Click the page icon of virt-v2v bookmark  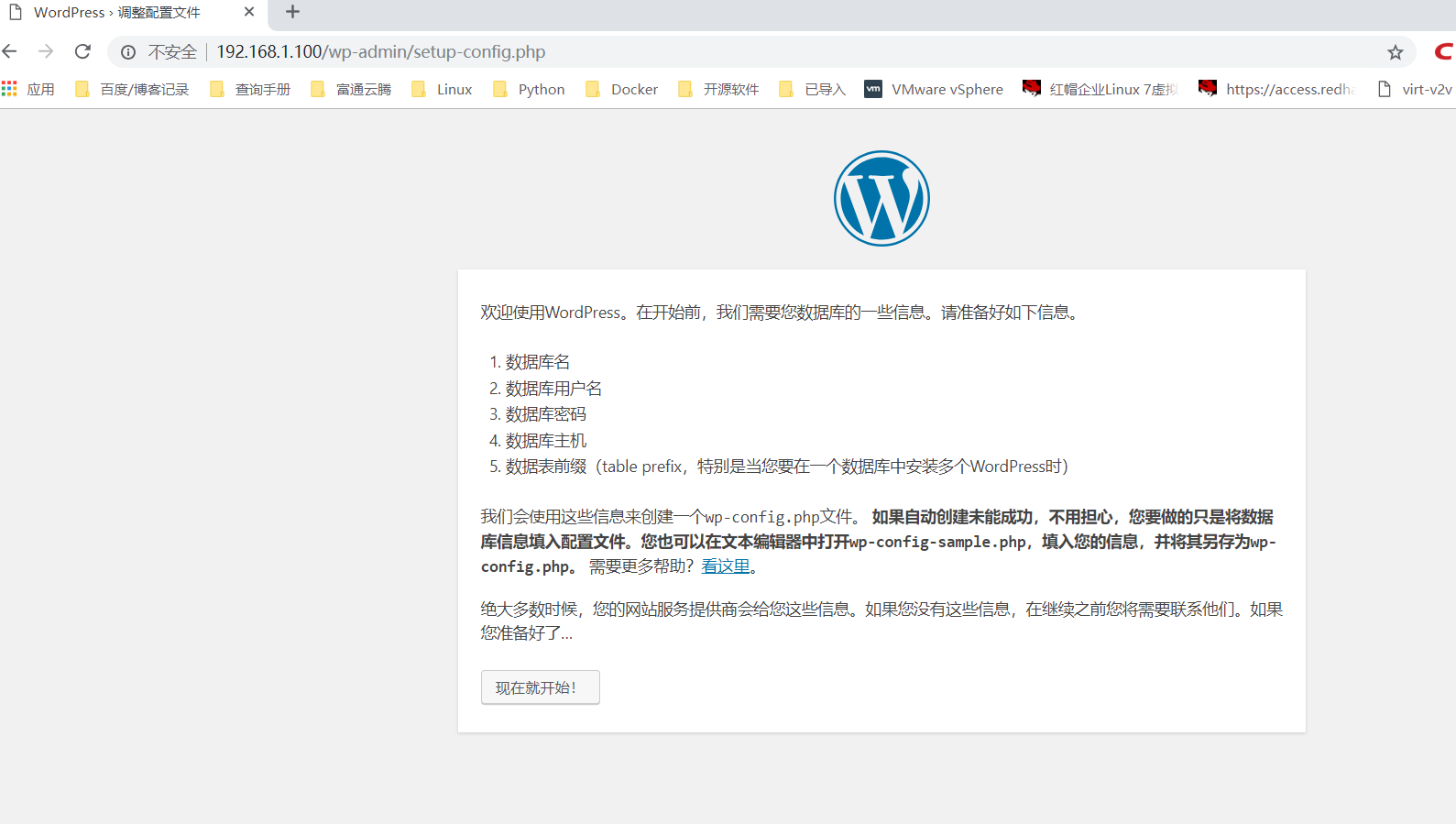click(1385, 89)
